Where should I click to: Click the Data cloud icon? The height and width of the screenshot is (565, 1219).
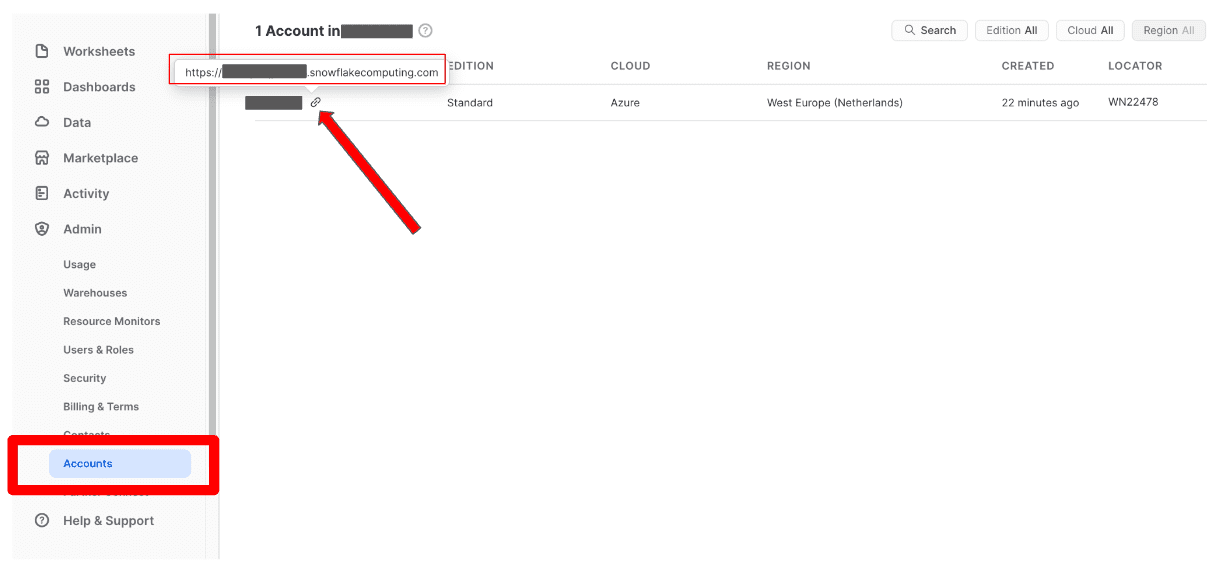42,122
